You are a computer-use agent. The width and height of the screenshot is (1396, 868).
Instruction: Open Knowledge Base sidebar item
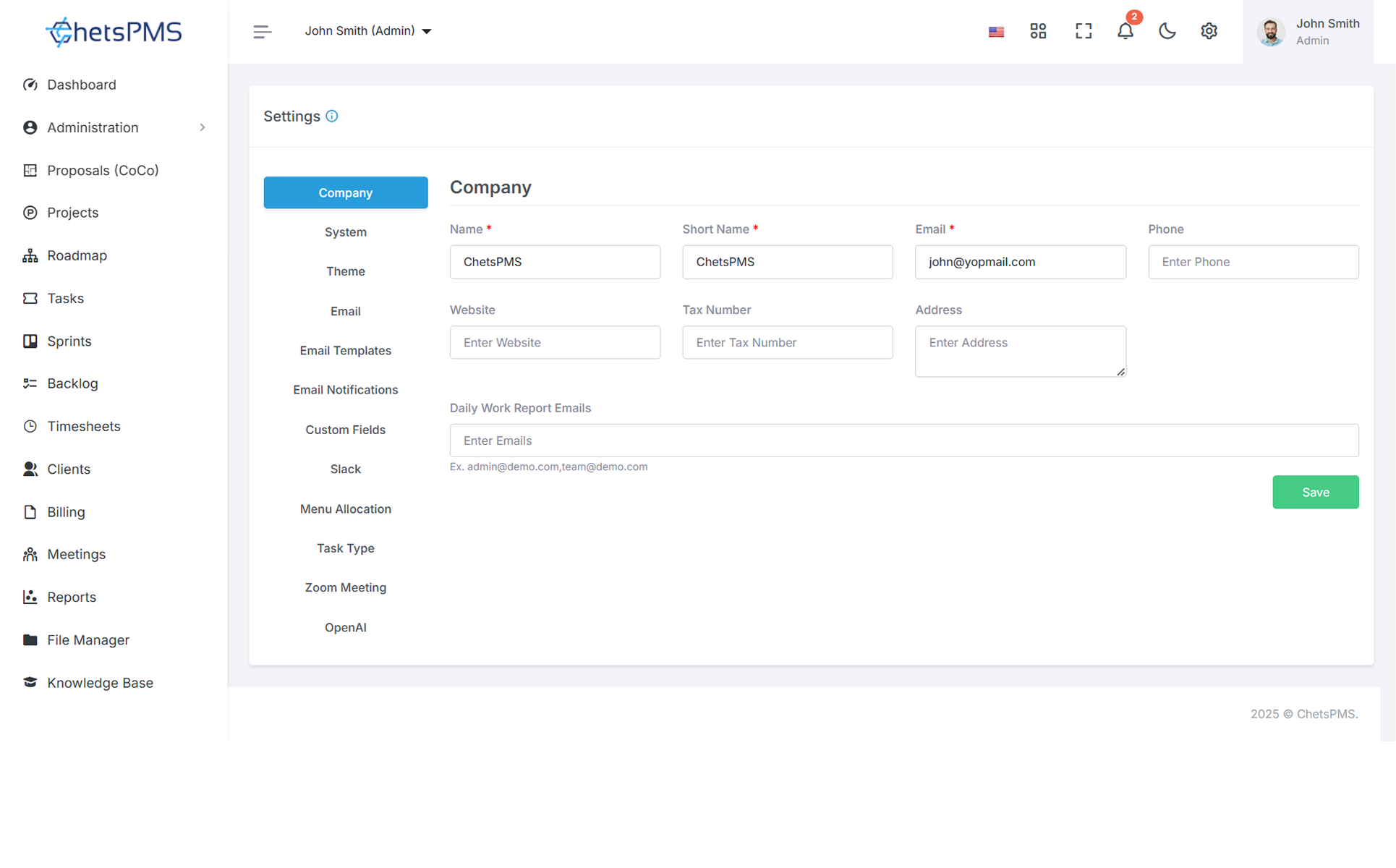point(100,683)
